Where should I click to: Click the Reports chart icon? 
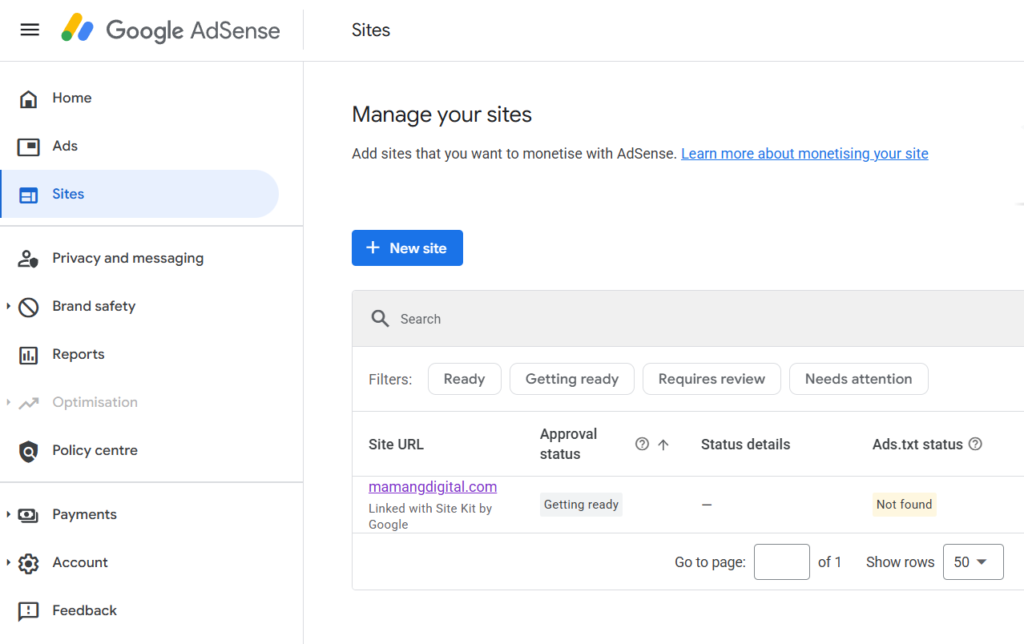click(28, 355)
